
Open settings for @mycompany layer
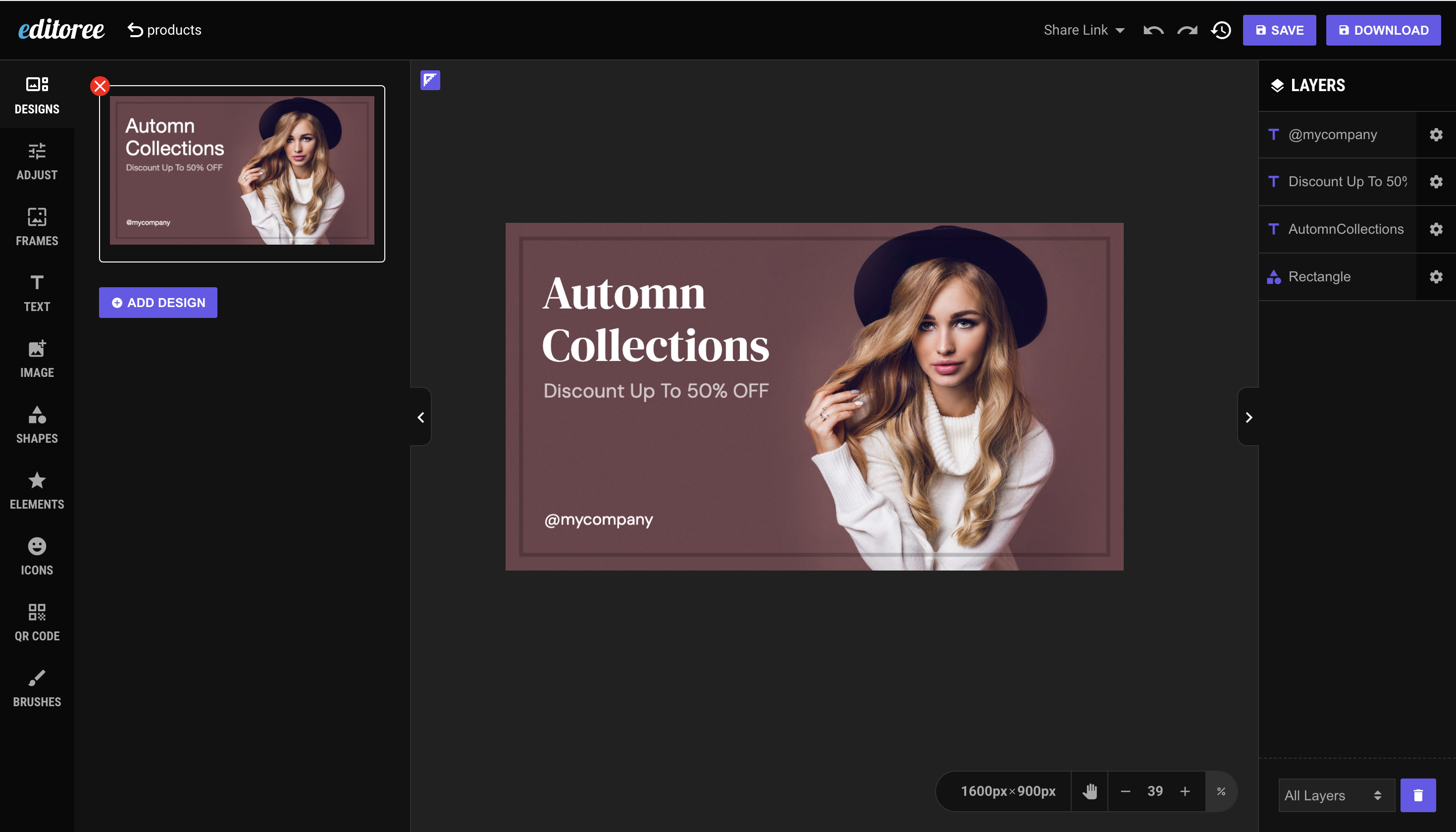pyautogui.click(x=1436, y=134)
